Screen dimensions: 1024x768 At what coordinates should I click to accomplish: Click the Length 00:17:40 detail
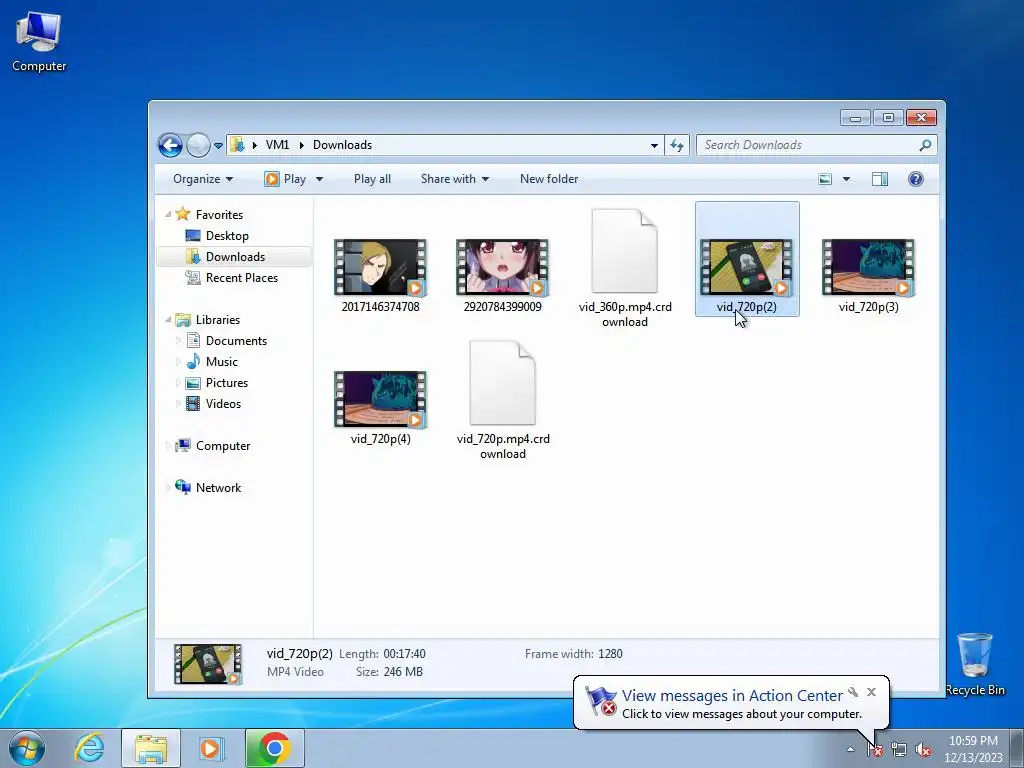382,654
